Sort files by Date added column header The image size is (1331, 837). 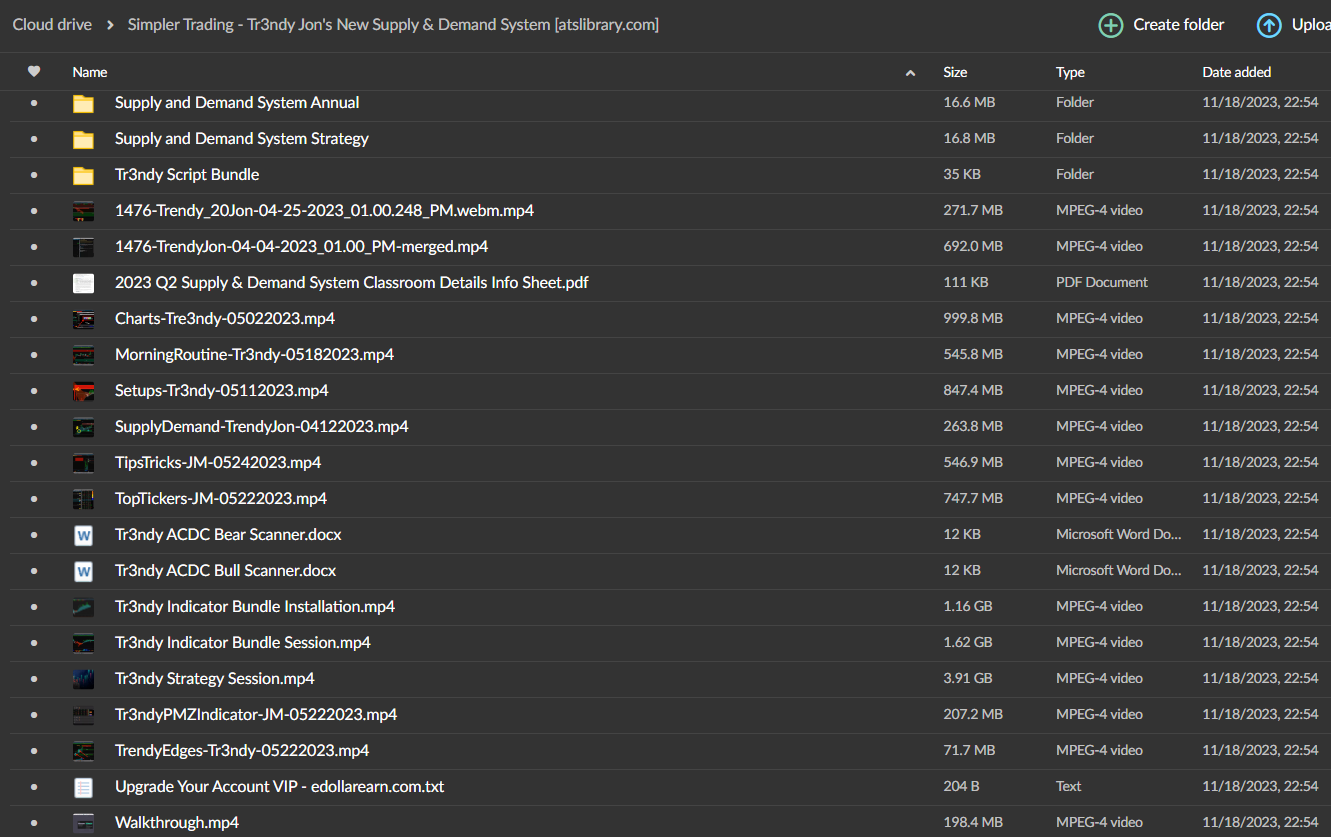pos(1237,72)
